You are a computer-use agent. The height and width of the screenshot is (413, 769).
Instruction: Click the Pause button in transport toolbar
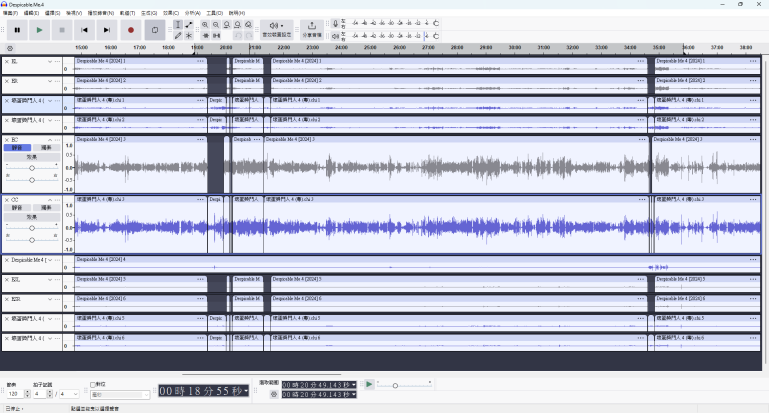point(17,30)
